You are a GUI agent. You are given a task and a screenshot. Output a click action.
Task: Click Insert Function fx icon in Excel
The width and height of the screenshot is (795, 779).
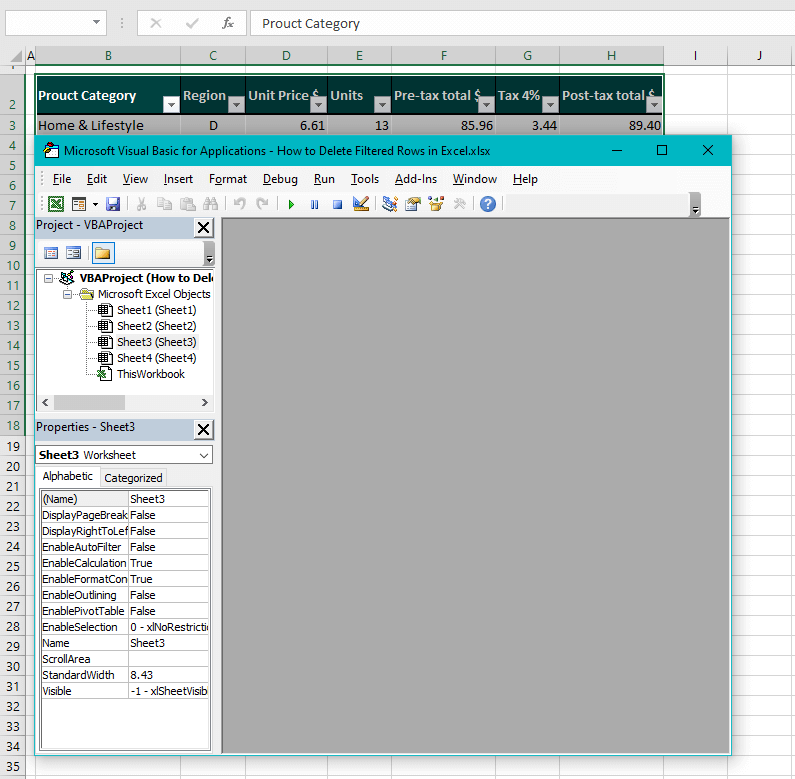pyautogui.click(x=228, y=23)
